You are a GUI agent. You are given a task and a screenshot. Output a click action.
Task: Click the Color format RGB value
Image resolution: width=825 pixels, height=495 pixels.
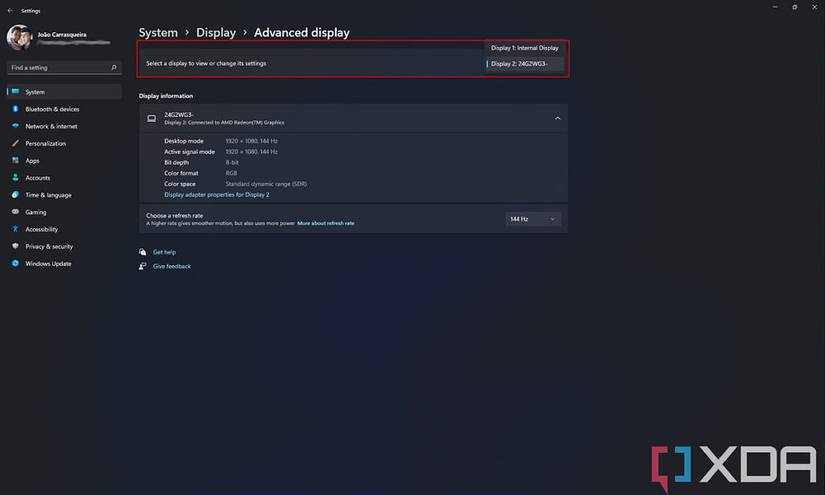pos(231,173)
